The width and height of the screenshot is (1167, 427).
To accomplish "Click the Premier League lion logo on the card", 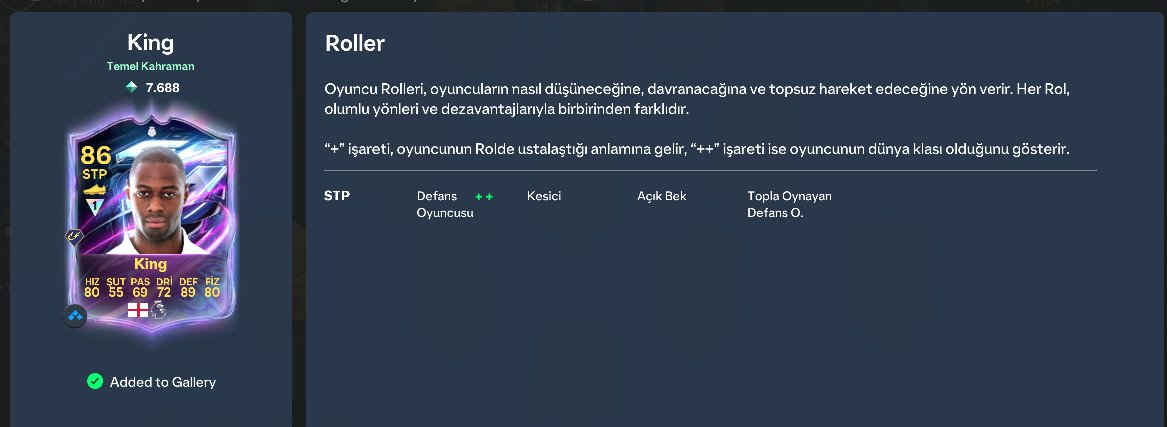I will click(x=159, y=310).
